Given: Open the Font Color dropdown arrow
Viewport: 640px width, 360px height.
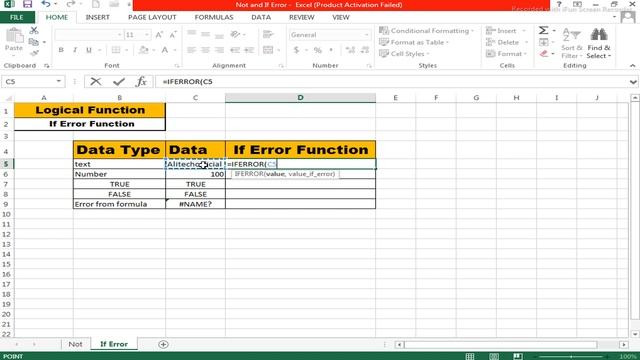Looking at the screenshot, I should [175, 50].
